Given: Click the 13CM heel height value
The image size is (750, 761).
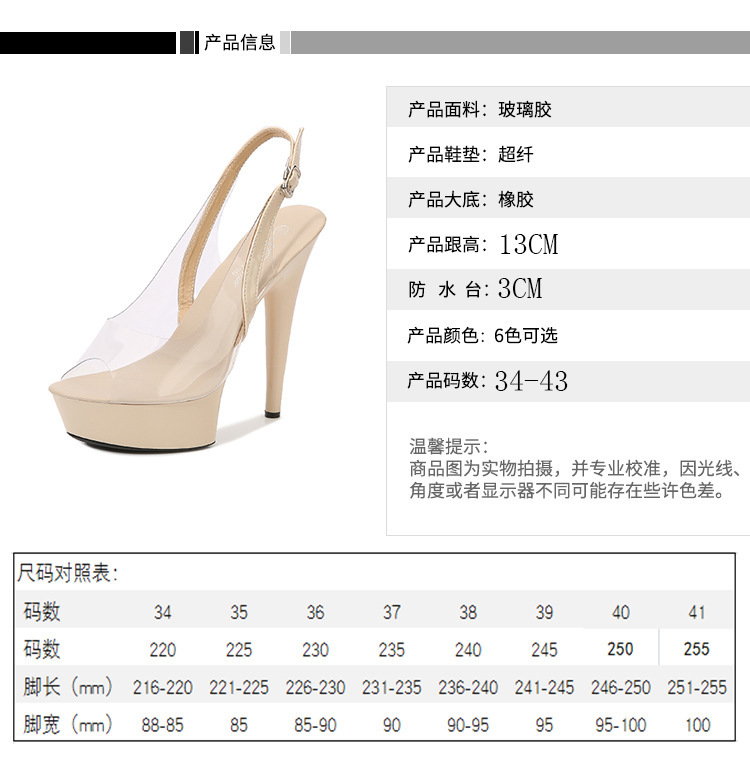Looking at the screenshot, I should [x=529, y=244].
